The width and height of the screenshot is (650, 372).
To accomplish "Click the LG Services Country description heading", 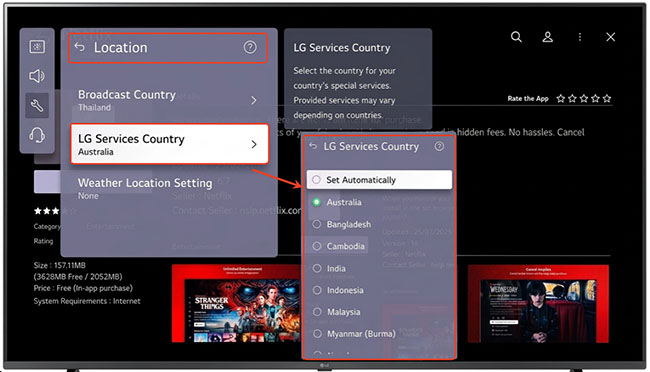I will (x=342, y=48).
